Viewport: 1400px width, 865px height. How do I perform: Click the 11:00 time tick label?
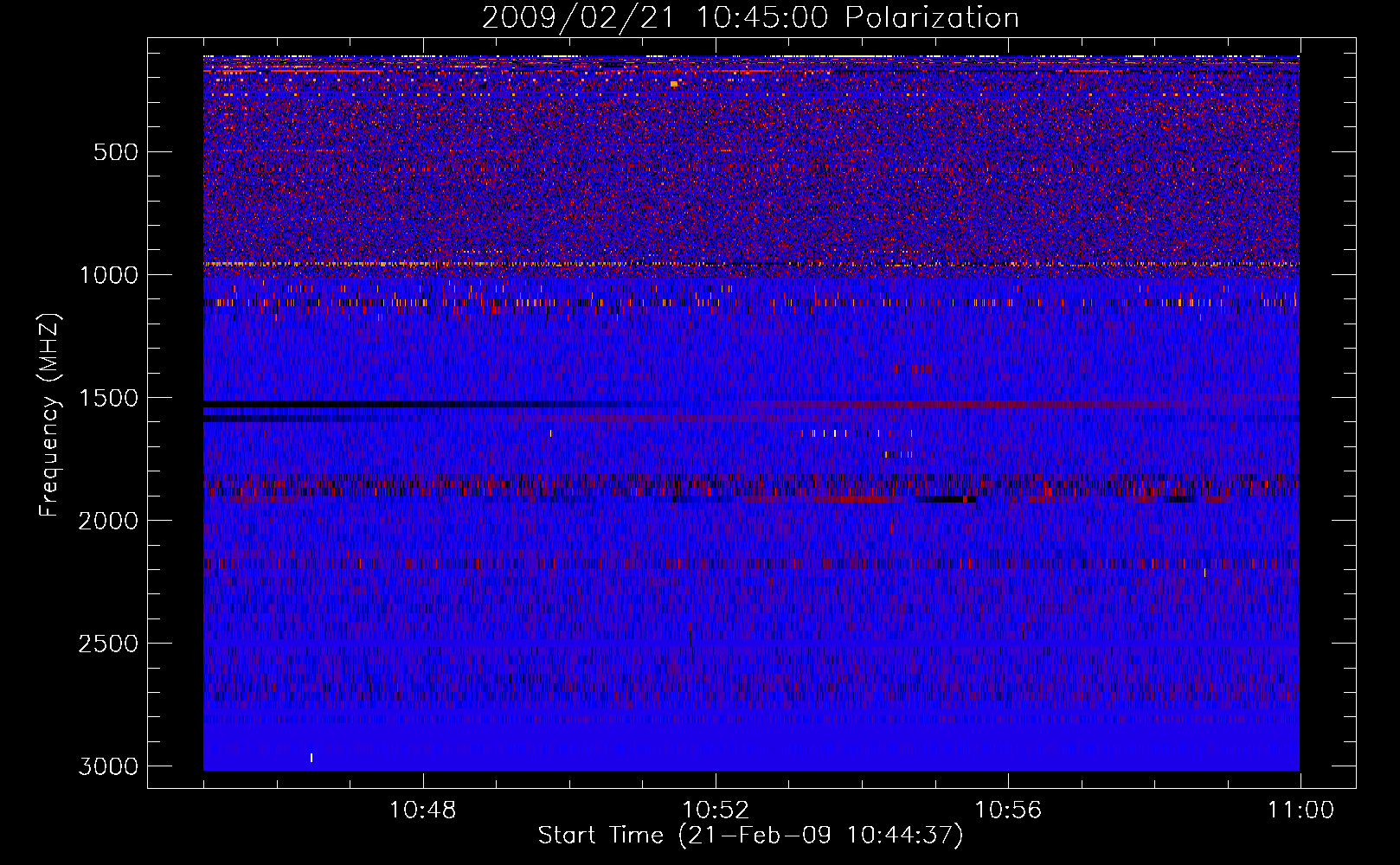coord(1300,811)
